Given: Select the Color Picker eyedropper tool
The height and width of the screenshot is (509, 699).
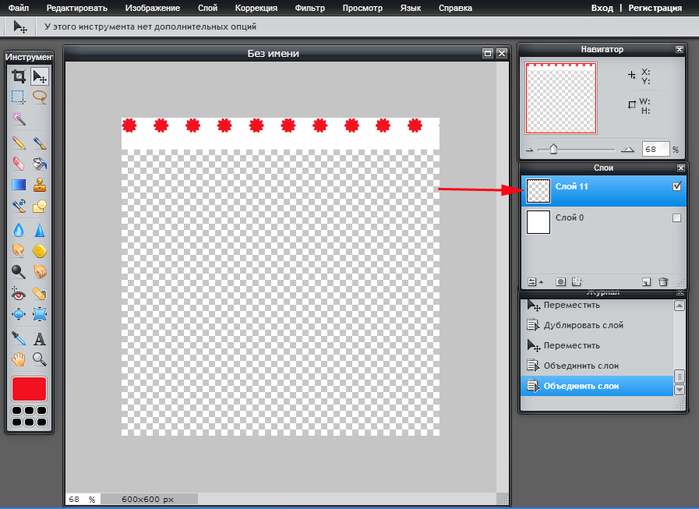Looking at the screenshot, I should point(18,338).
